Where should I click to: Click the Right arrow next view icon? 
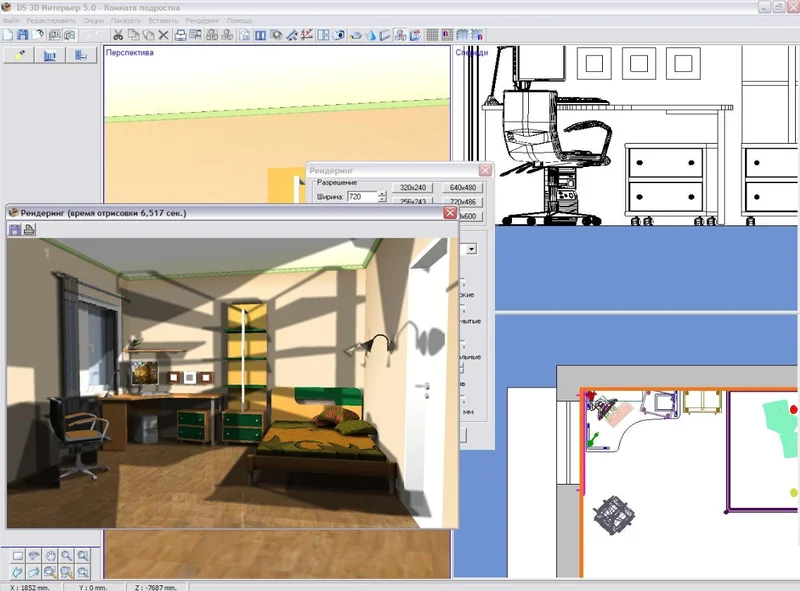[x=34, y=572]
